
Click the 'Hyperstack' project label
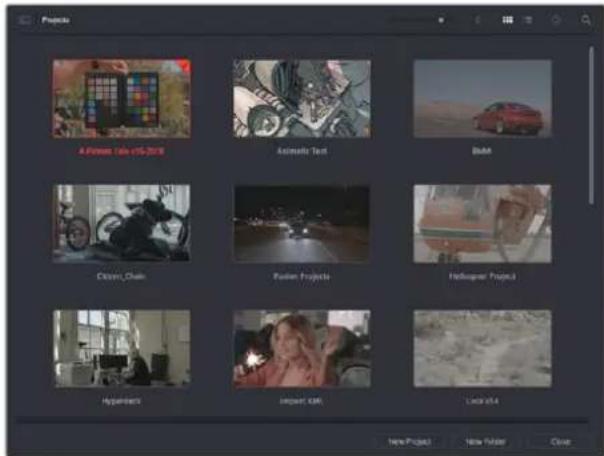click(121, 401)
